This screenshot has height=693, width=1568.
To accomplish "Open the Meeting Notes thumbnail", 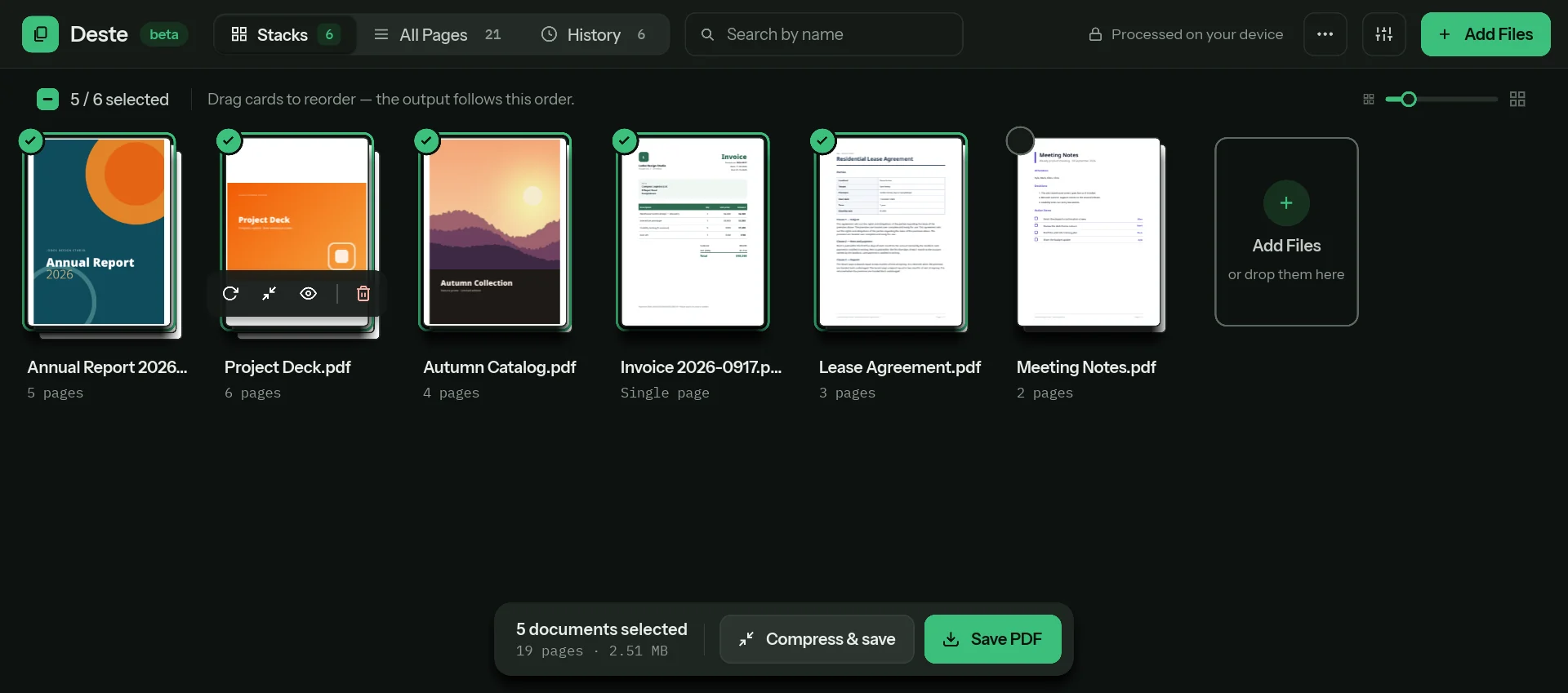I will (x=1089, y=232).
